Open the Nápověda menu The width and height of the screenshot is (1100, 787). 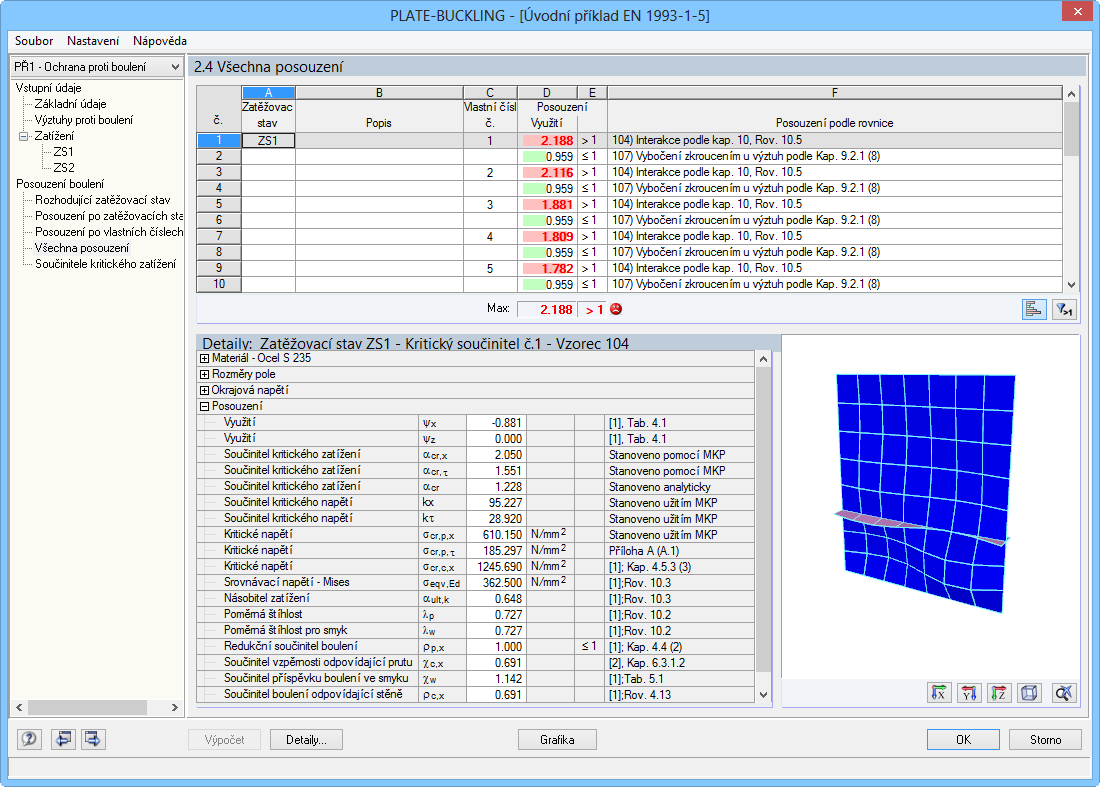point(160,41)
